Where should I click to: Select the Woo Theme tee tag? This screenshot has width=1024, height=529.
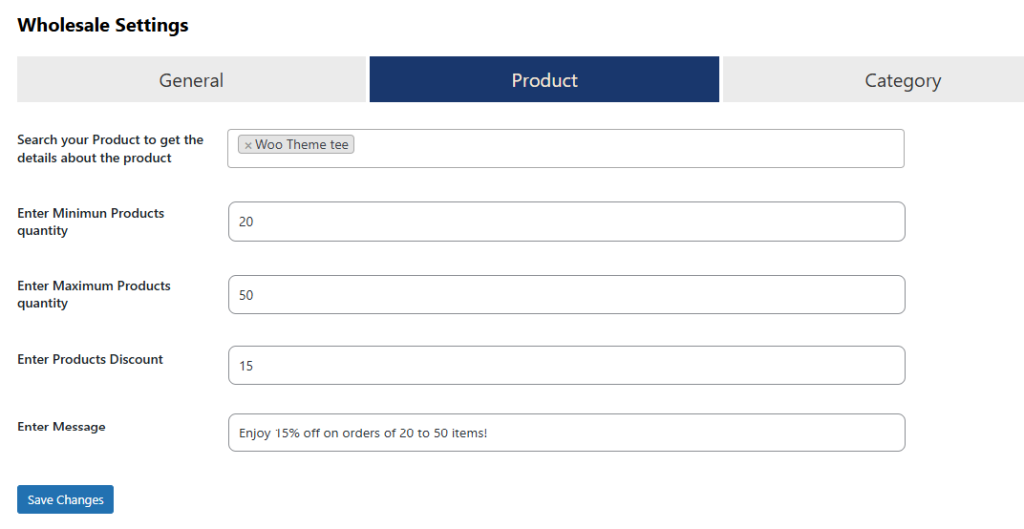coord(302,145)
